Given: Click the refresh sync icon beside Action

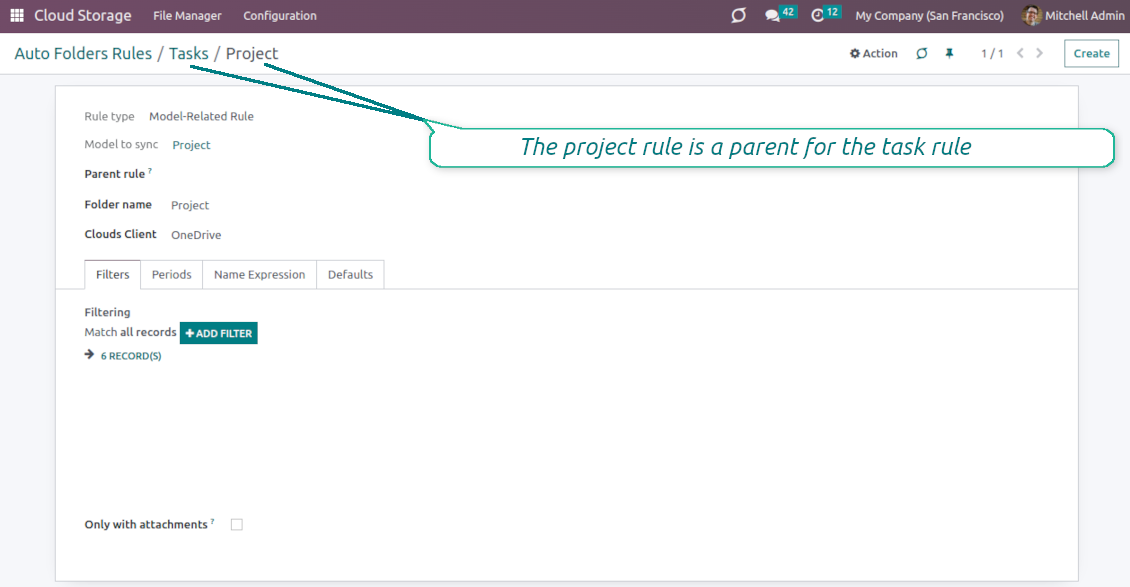Looking at the screenshot, I should 922,54.
